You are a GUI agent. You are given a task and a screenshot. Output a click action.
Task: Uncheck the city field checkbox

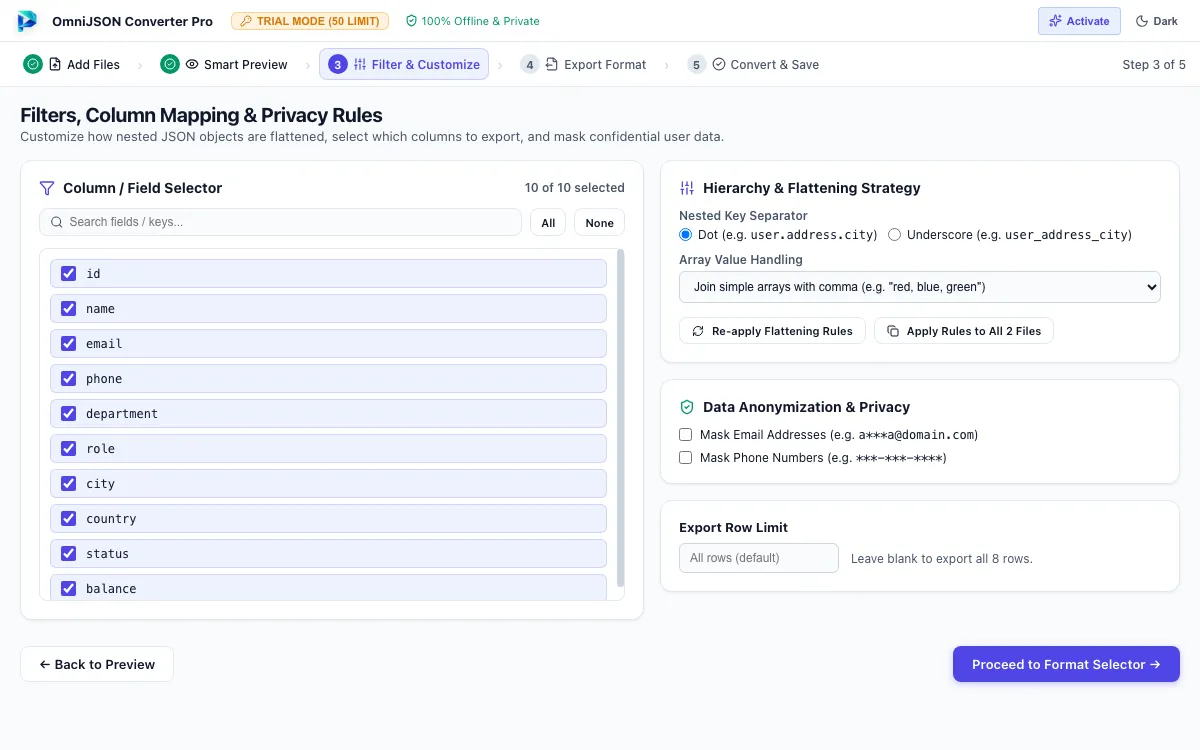click(x=69, y=483)
